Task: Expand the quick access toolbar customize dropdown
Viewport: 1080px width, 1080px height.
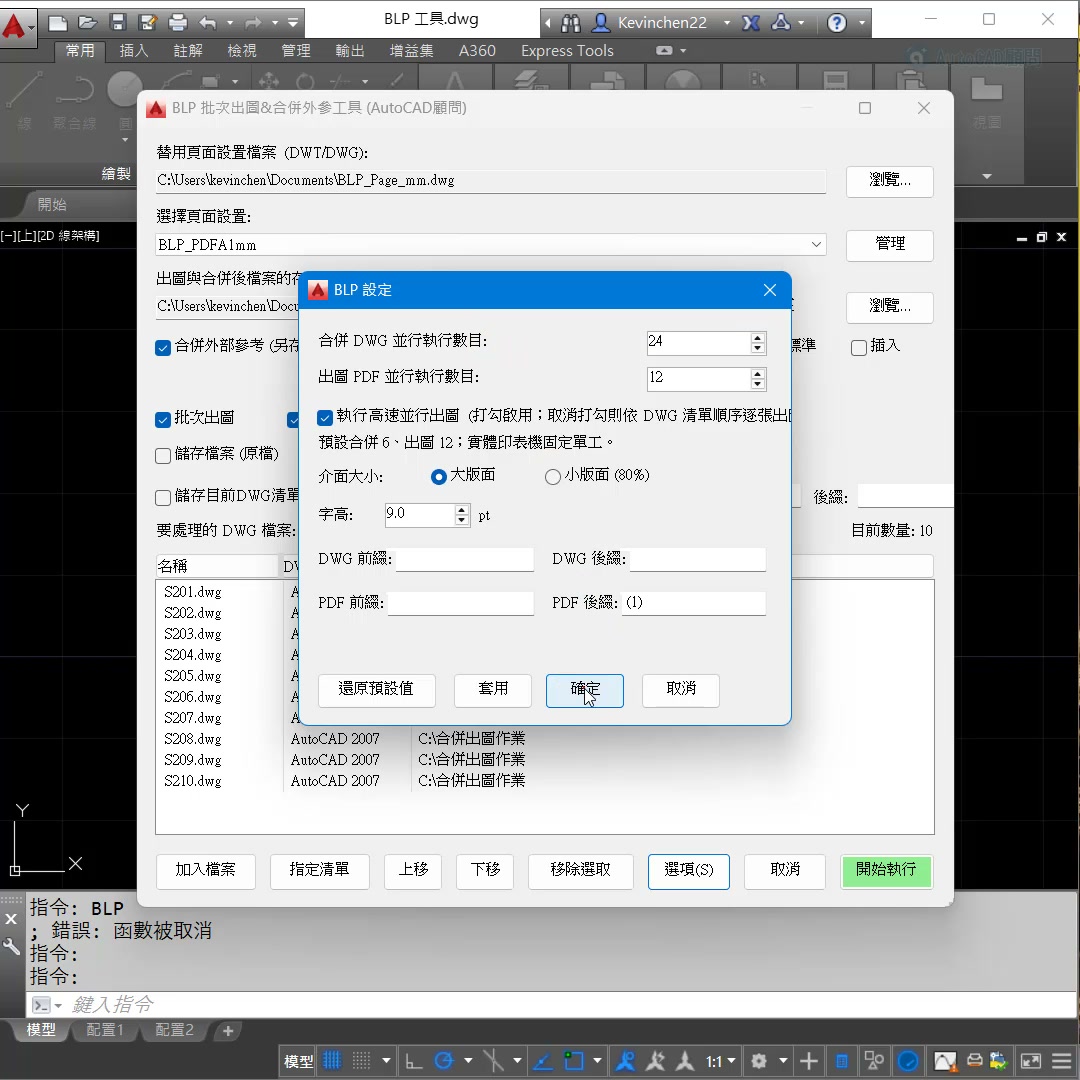Action: pyautogui.click(x=293, y=23)
